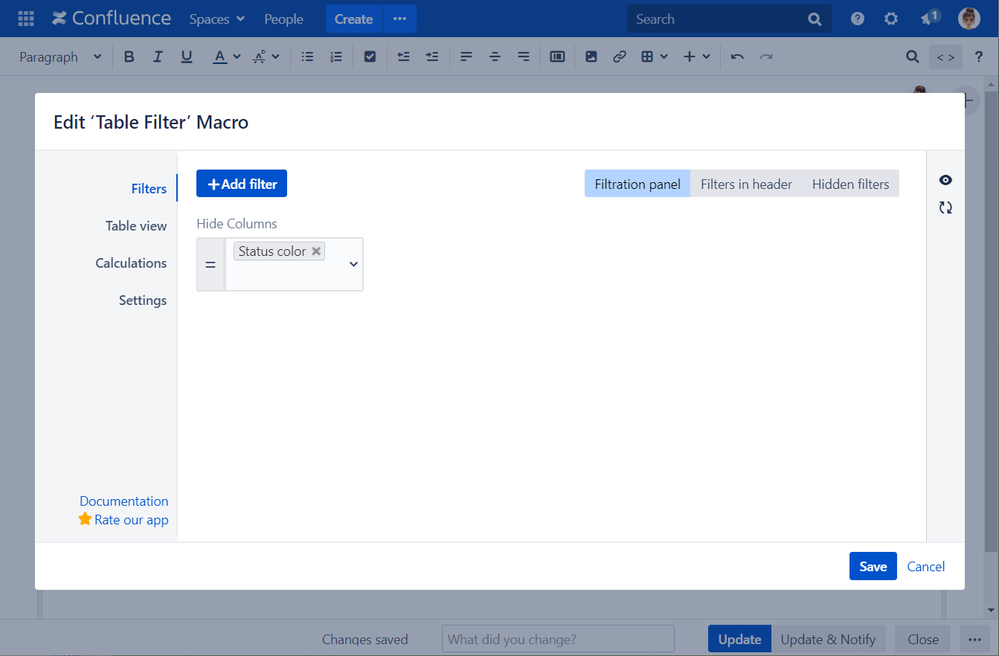Switch to Hidden filters mode
This screenshot has width=999, height=656.
851,183
